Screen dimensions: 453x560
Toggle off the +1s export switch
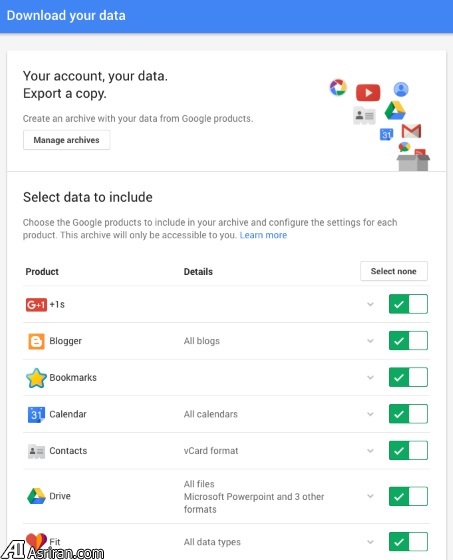[x=408, y=304]
